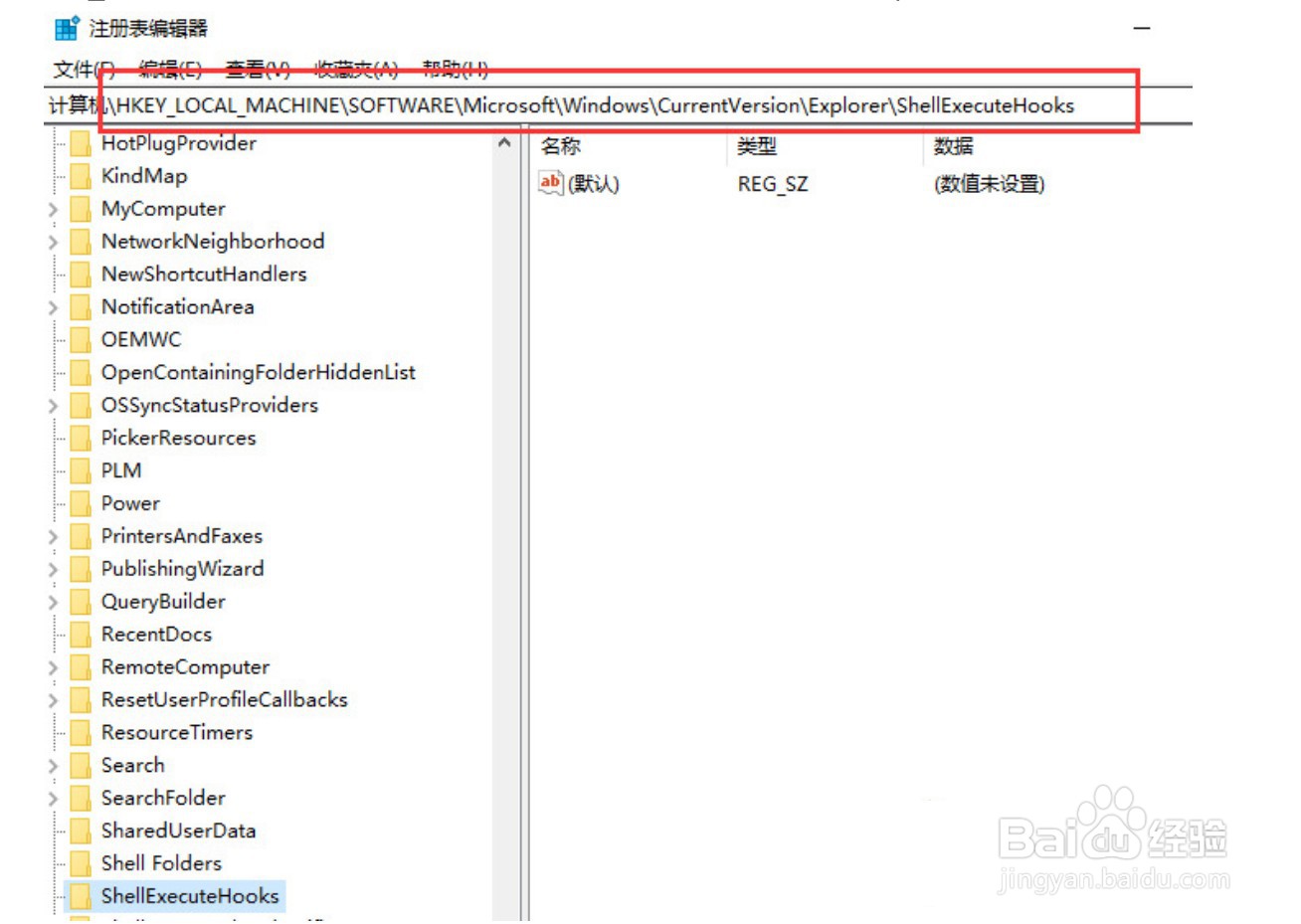The width and height of the screenshot is (1301, 924).
Task: Click the PickerResources folder icon
Action: (80, 438)
